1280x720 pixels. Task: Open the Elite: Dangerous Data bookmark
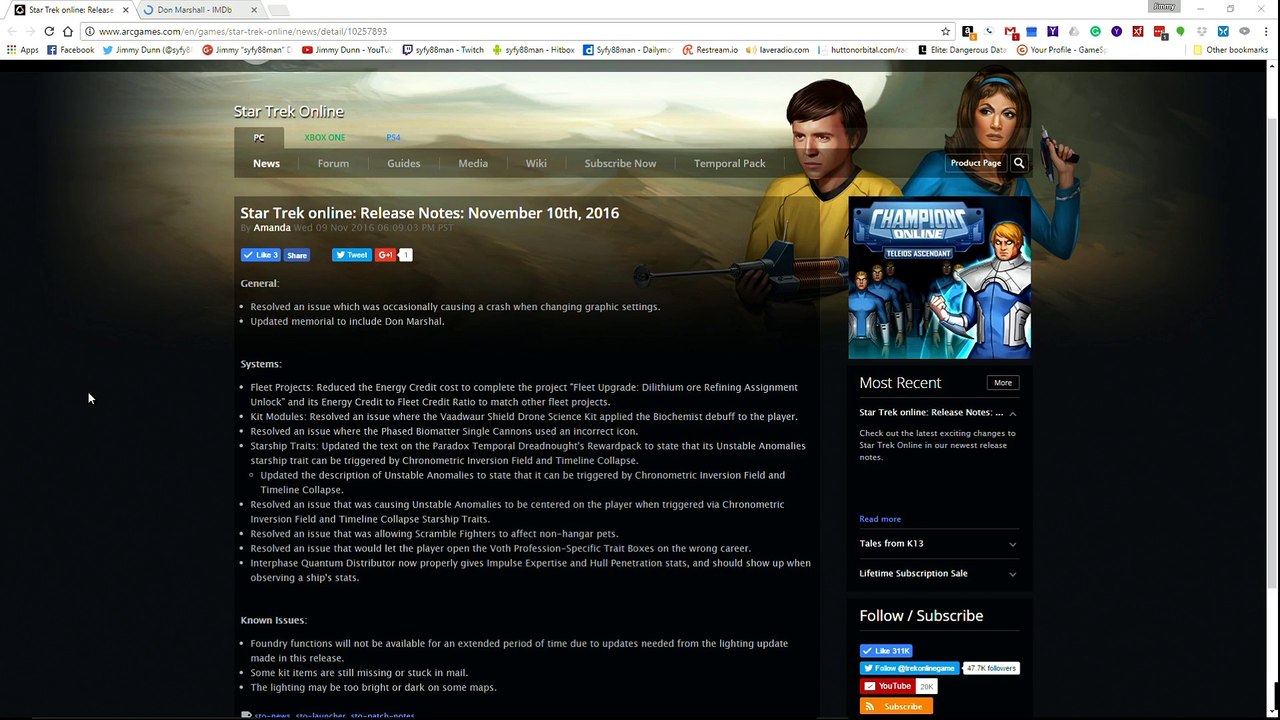(x=962, y=50)
